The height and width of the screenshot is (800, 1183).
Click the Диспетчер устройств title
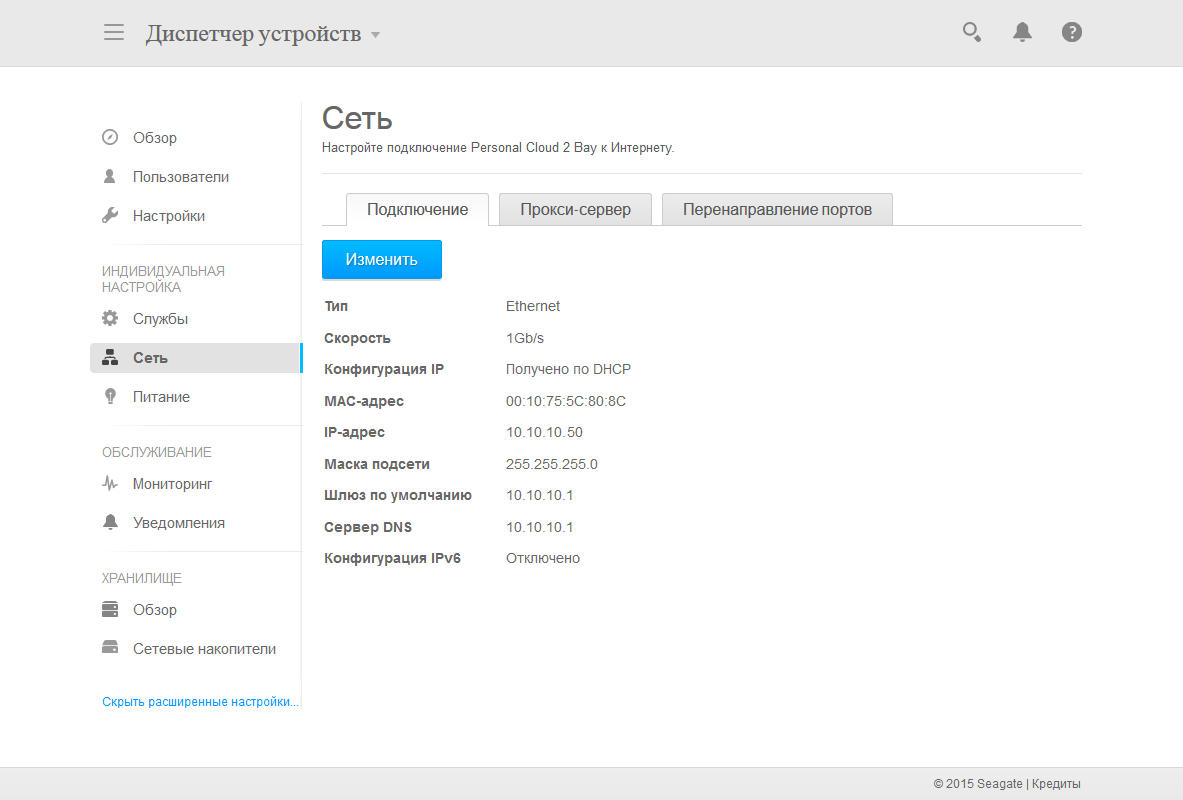254,34
